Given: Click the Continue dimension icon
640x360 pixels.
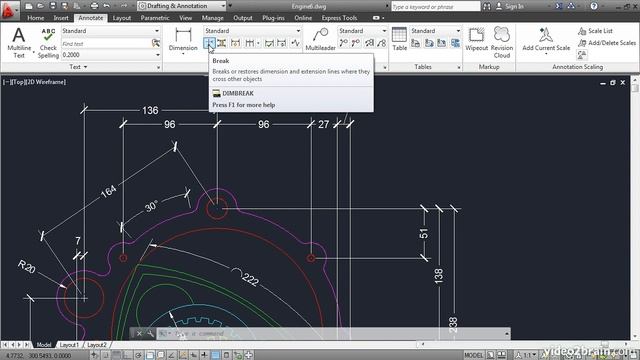Looking at the screenshot, I should tap(249, 42).
